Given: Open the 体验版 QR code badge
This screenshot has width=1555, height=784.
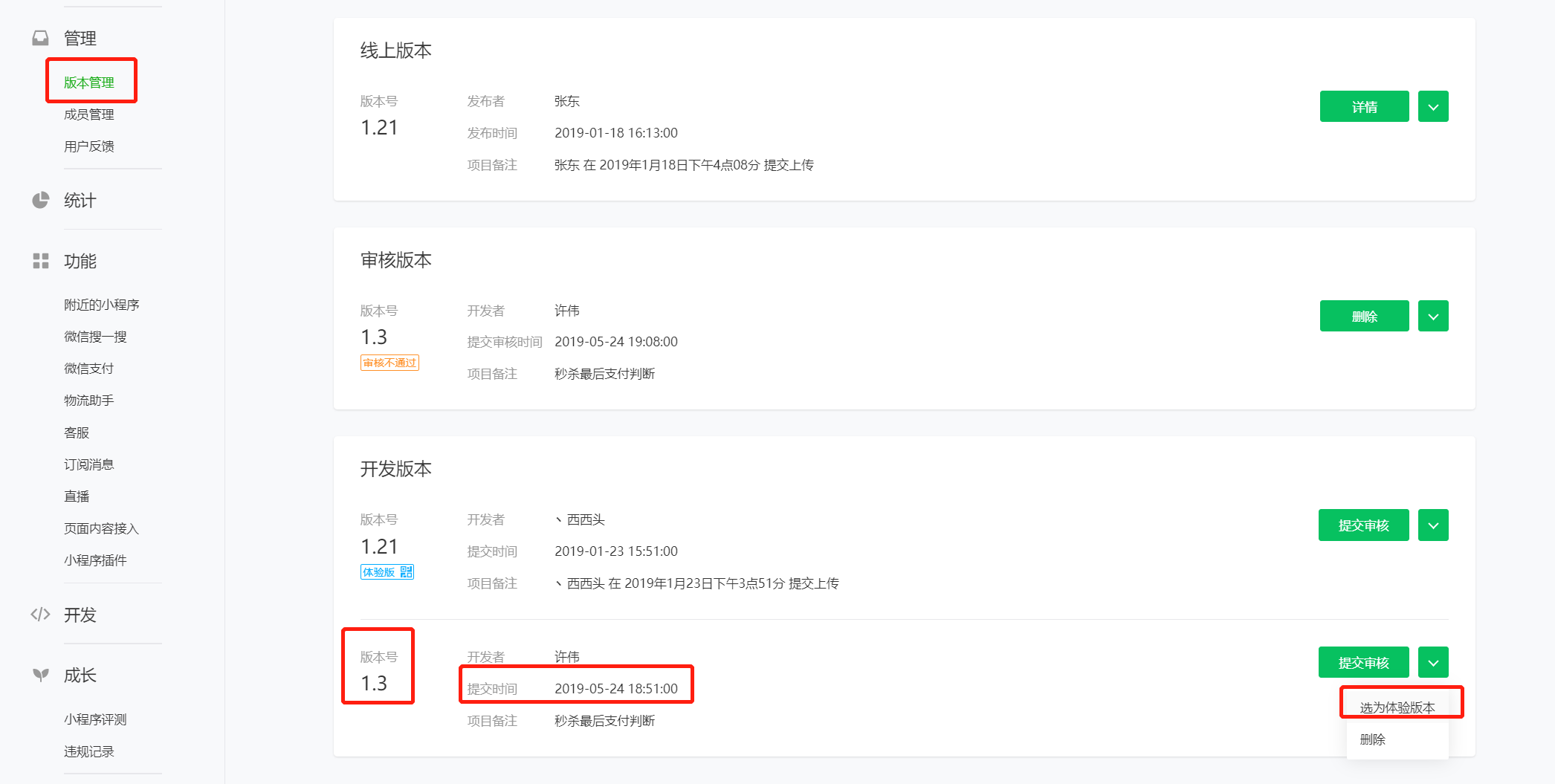Looking at the screenshot, I should (x=387, y=571).
